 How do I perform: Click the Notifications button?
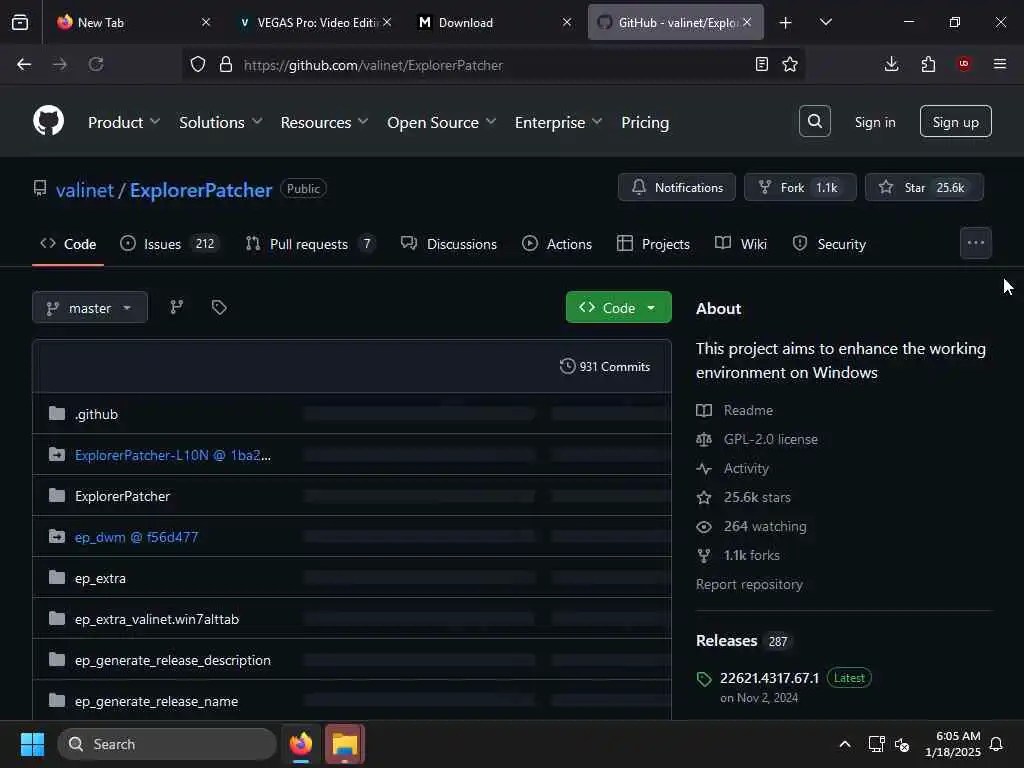click(677, 187)
